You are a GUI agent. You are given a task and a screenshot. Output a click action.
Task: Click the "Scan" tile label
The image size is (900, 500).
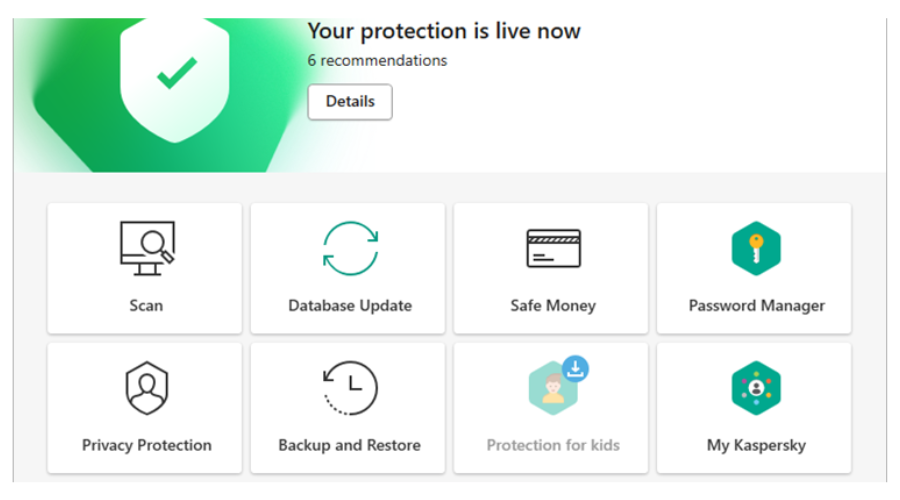click(x=146, y=305)
